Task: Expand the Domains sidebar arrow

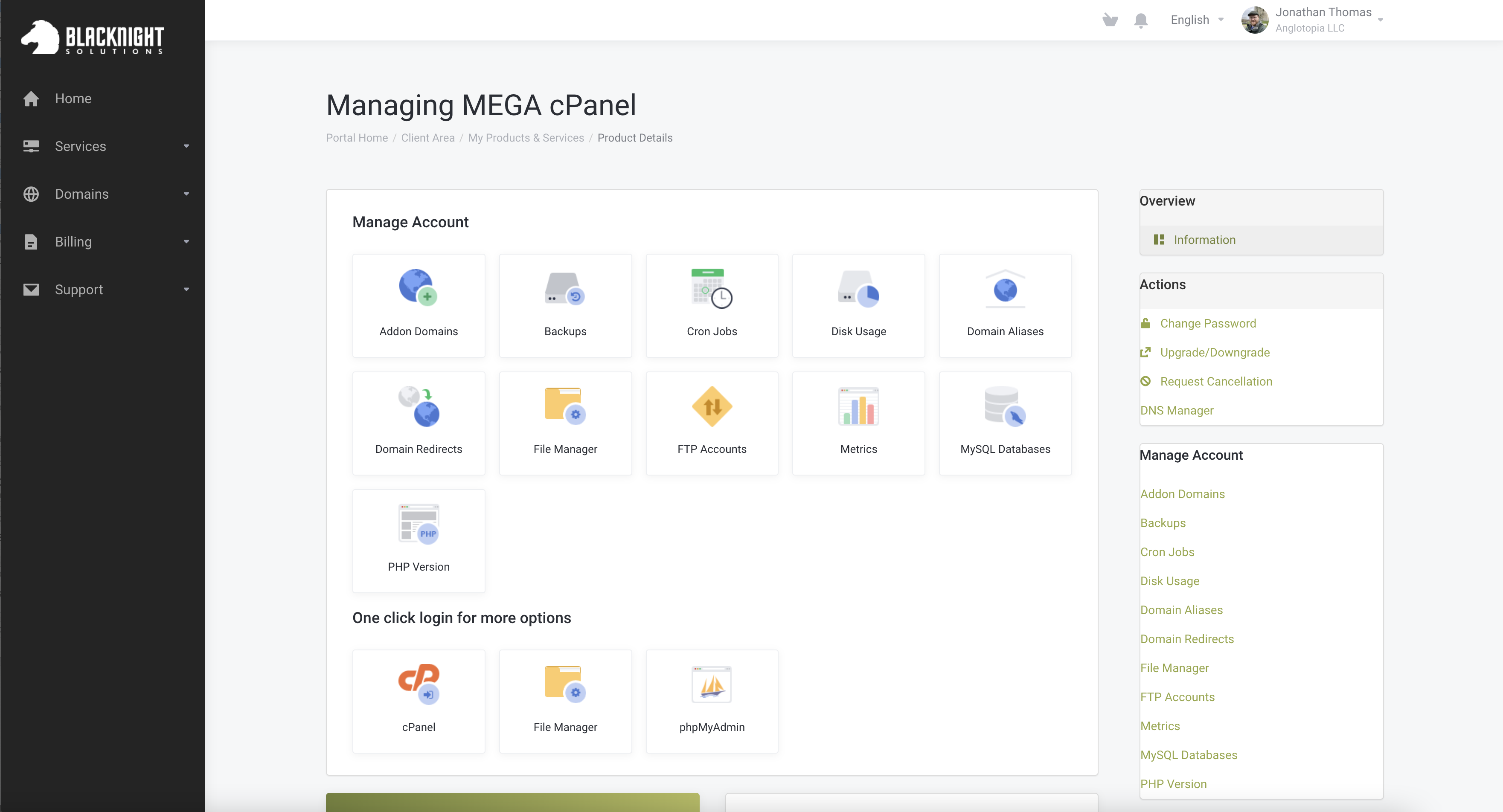Action: [x=186, y=194]
